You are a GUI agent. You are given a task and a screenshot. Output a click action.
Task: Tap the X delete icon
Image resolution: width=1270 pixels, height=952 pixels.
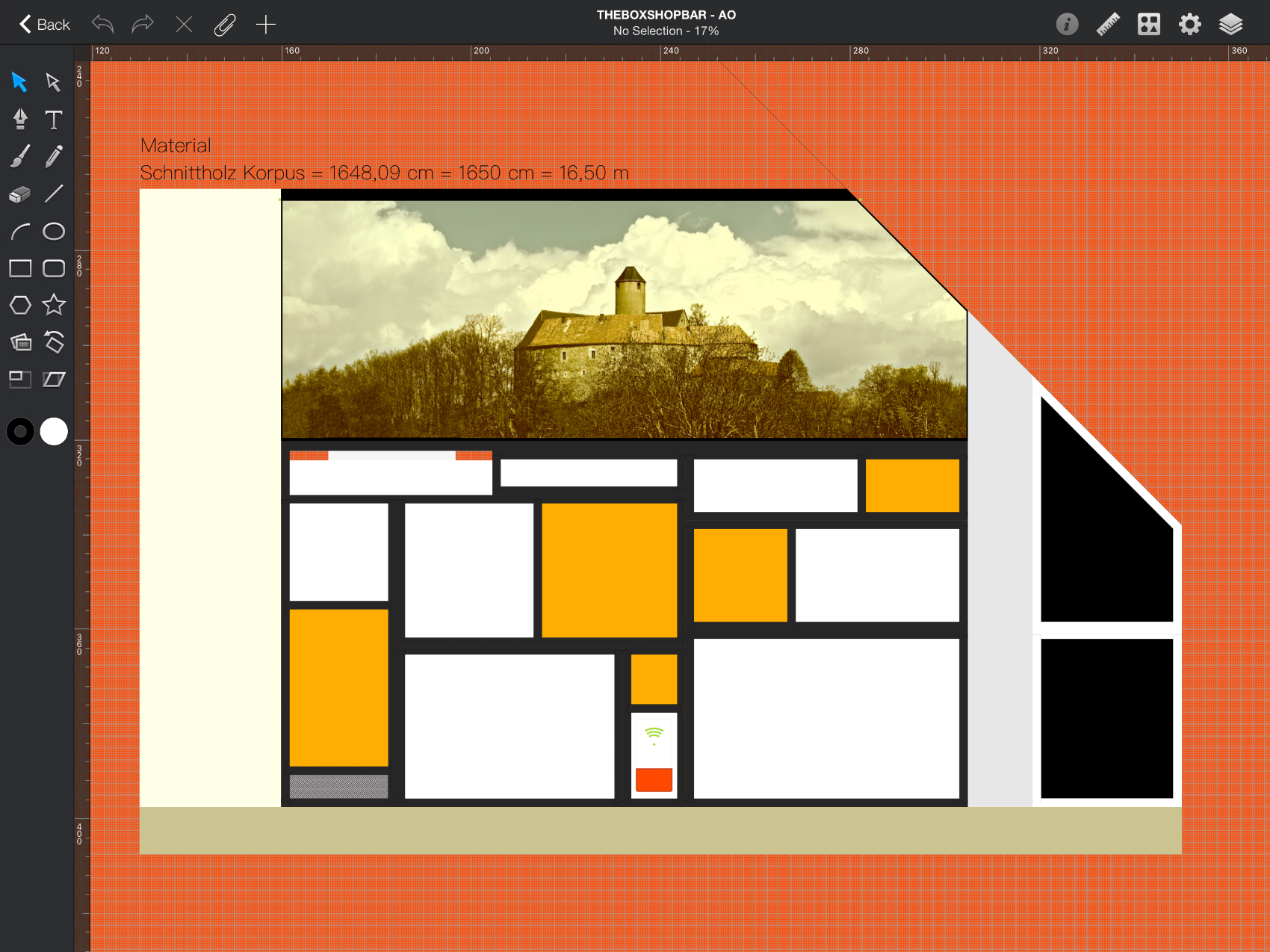[x=184, y=25]
